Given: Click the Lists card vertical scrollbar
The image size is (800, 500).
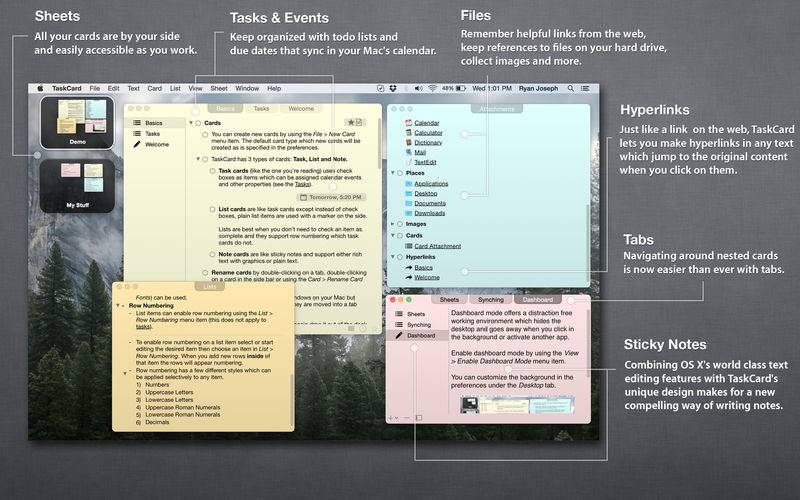Looking at the screenshot, I should click(x=292, y=401).
